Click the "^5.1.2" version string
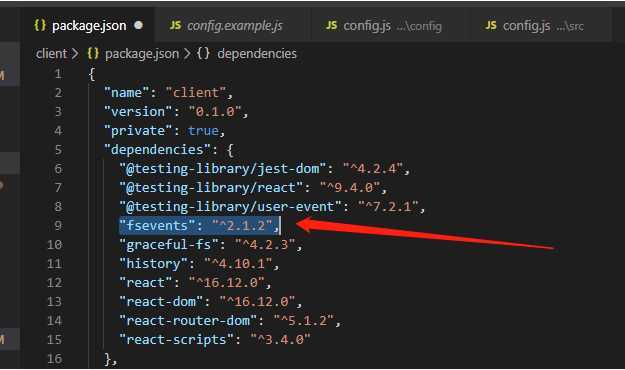The height and width of the screenshot is (370, 625). [304, 321]
